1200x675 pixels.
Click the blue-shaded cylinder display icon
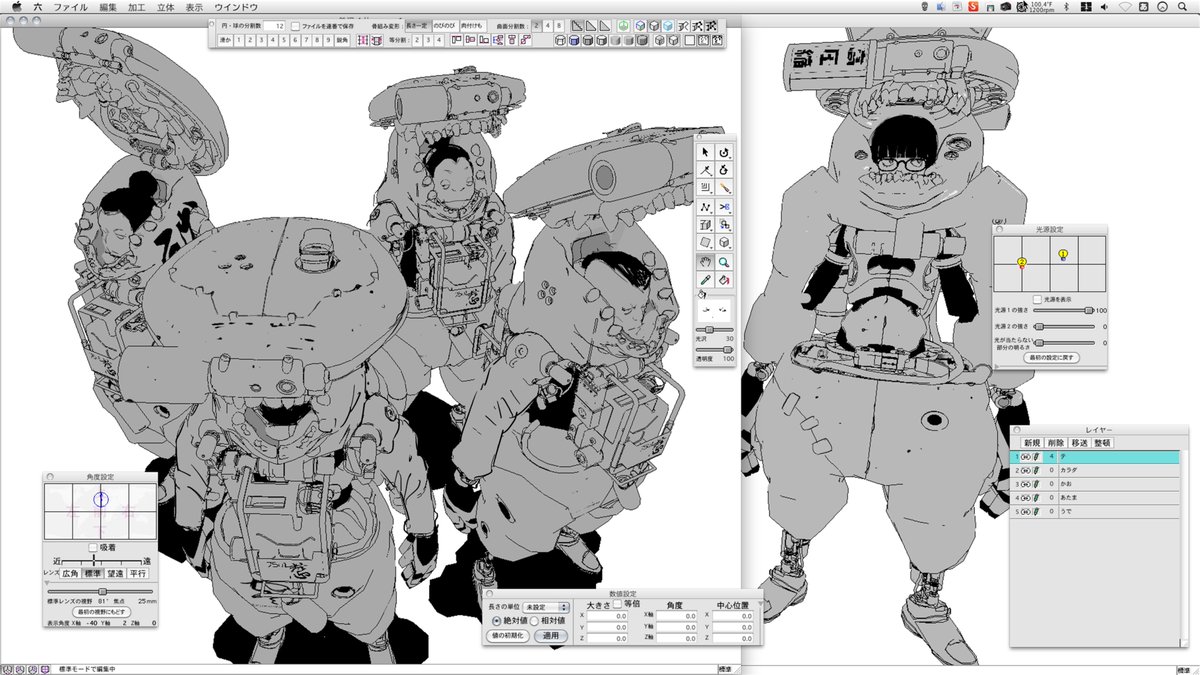pos(573,40)
